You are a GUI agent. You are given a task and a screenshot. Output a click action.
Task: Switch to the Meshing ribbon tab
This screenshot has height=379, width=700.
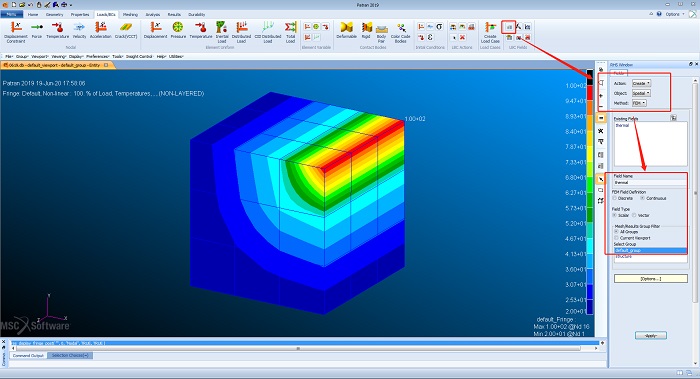pos(130,14)
